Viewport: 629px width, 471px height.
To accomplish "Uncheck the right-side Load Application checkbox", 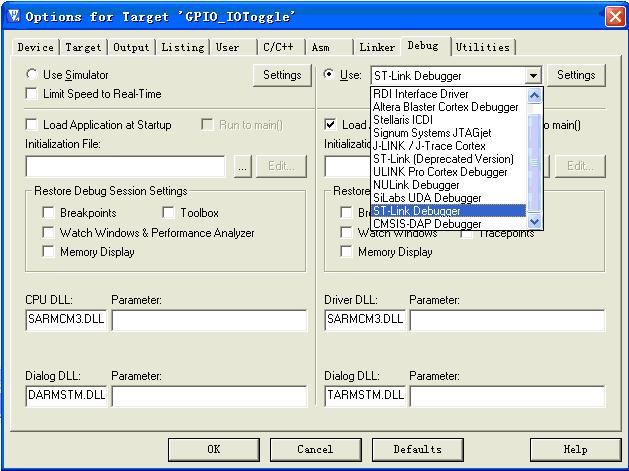I will tap(330, 124).
